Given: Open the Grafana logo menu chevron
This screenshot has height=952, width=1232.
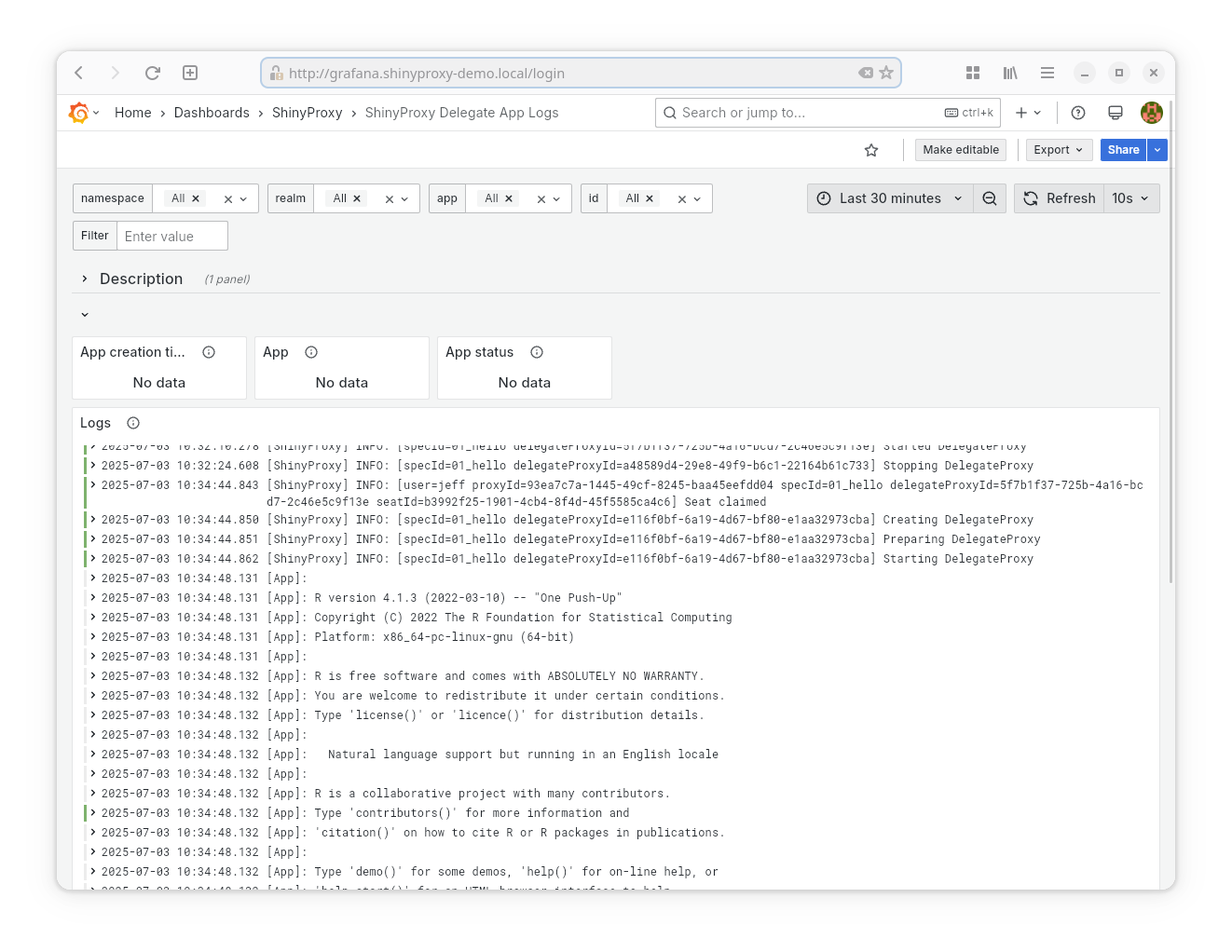Looking at the screenshot, I should pos(96,113).
